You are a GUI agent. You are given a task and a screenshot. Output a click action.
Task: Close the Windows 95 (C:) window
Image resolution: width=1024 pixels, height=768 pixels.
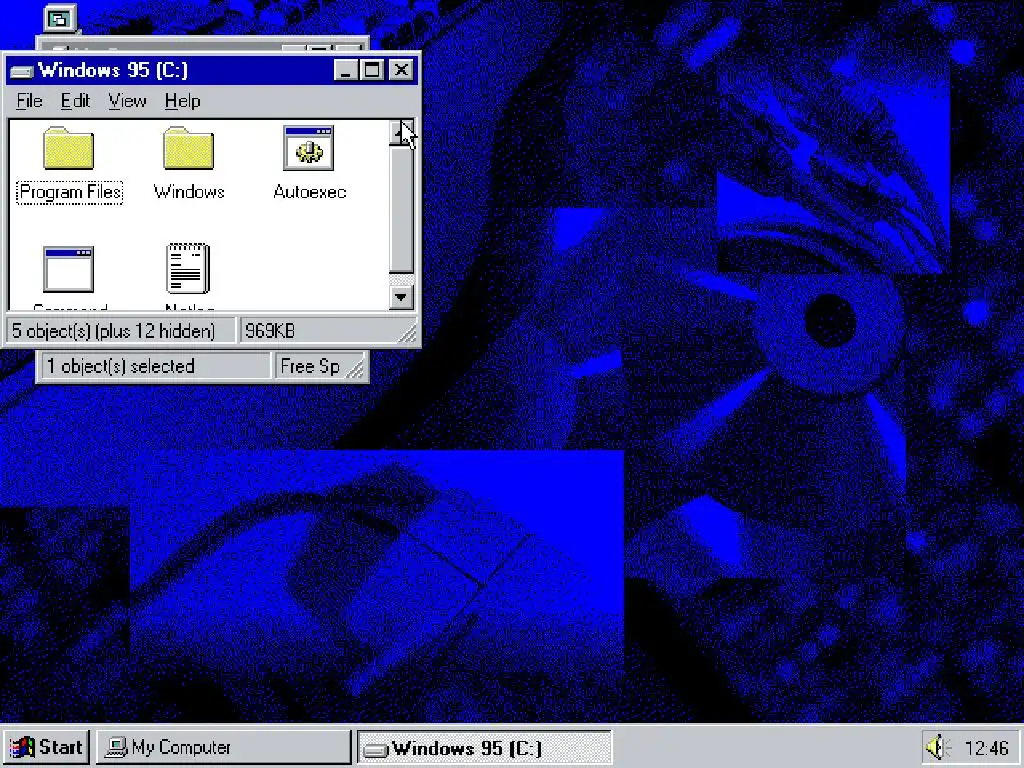400,70
